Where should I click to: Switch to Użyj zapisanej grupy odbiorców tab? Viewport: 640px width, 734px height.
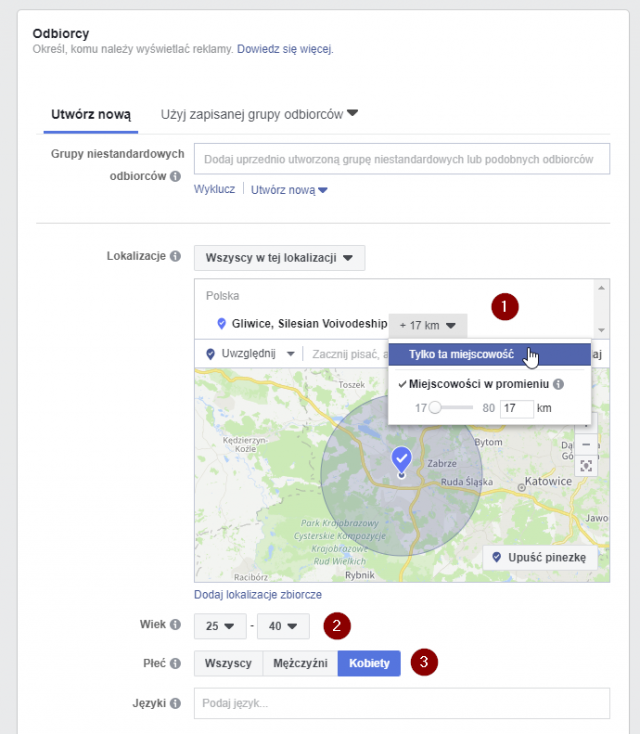(259, 114)
